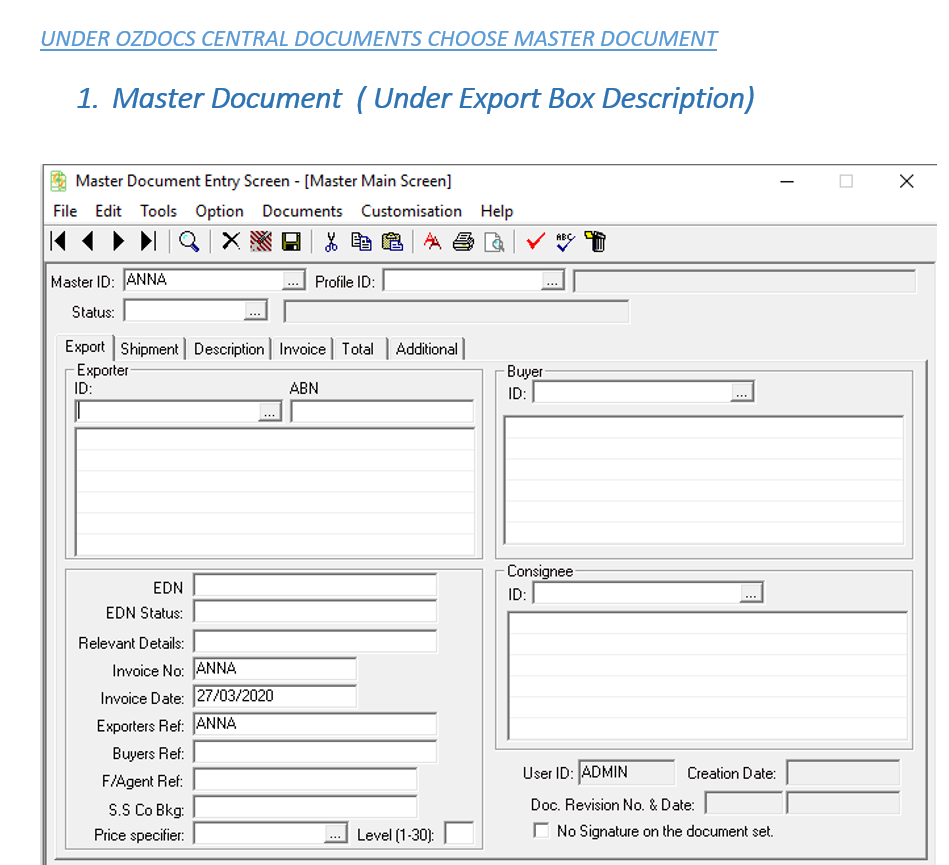The width and height of the screenshot is (949, 865).
Task: Click the S.S Co Bkg field
Action: (305, 807)
